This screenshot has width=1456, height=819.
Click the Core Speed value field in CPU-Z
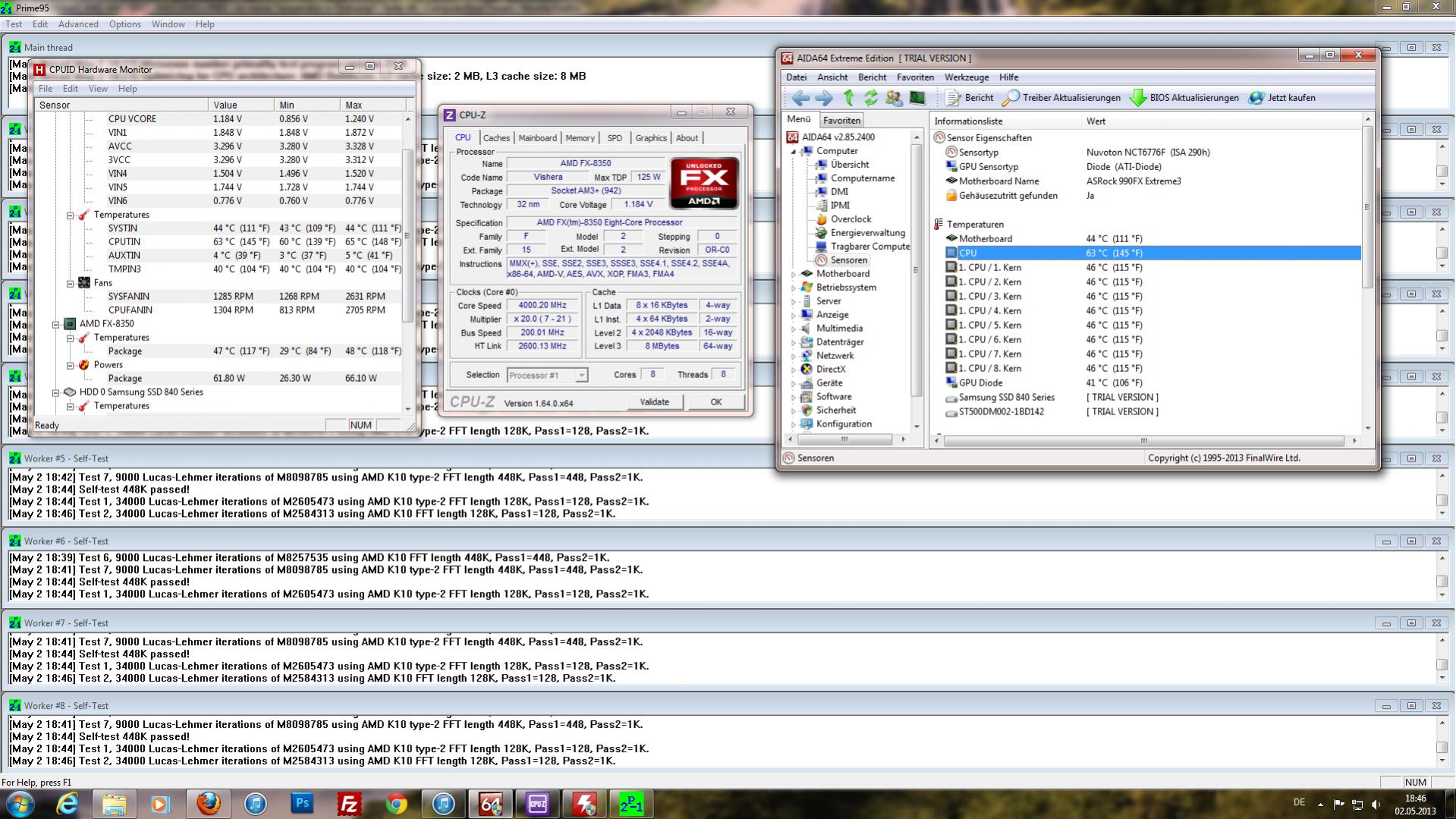pyautogui.click(x=542, y=306)
